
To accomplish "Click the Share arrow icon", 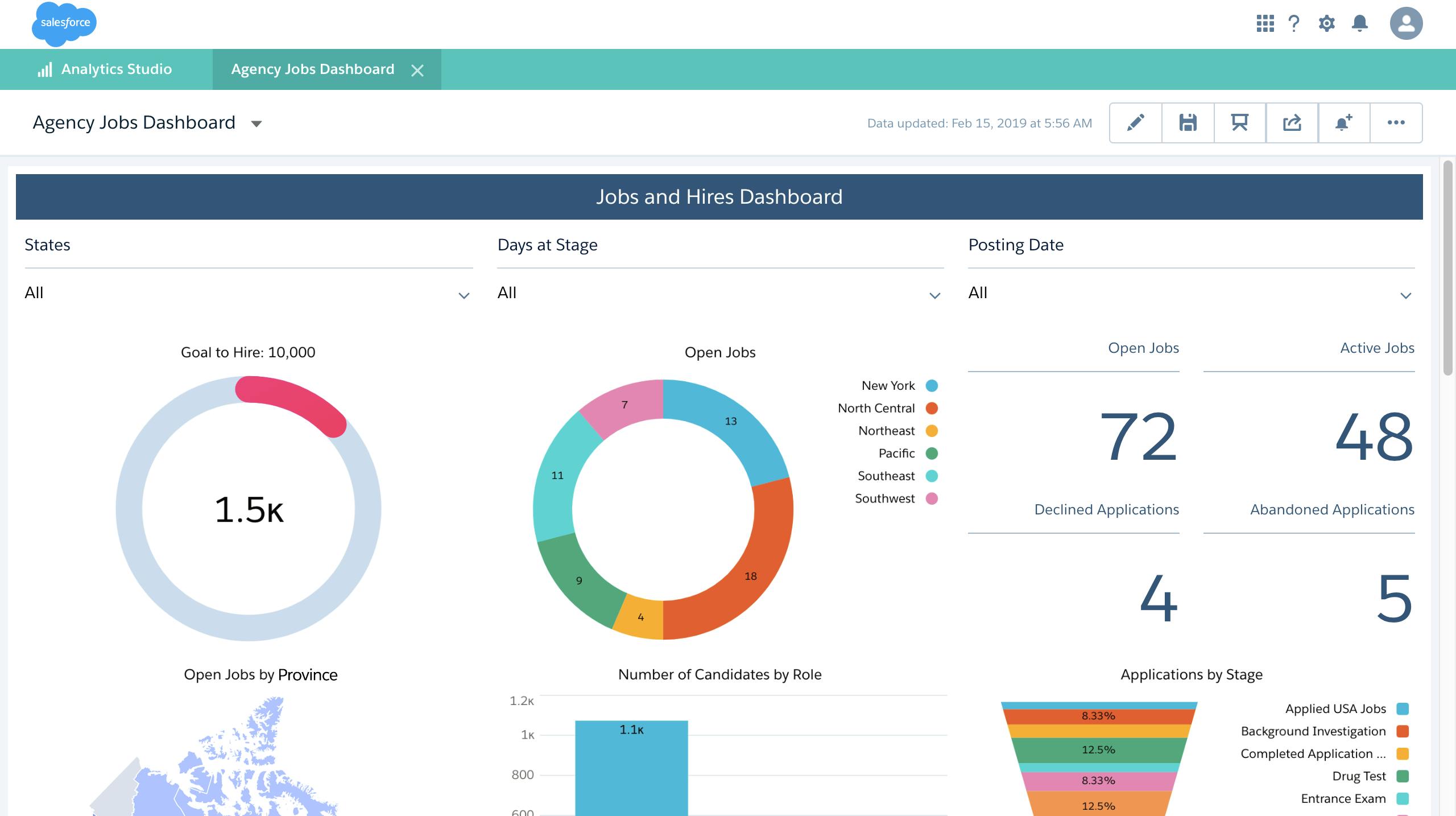I will pos(1292,123).
